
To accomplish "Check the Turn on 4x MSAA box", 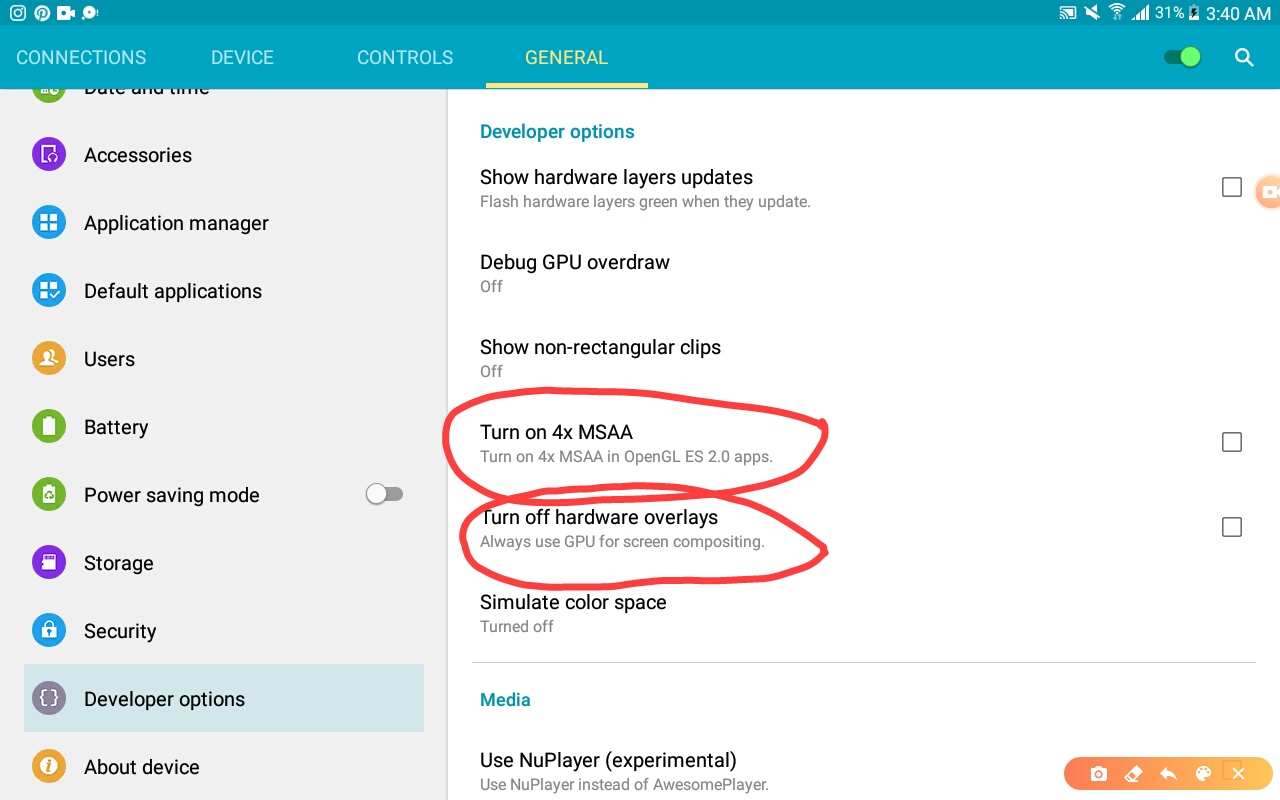I will 1232,442.
